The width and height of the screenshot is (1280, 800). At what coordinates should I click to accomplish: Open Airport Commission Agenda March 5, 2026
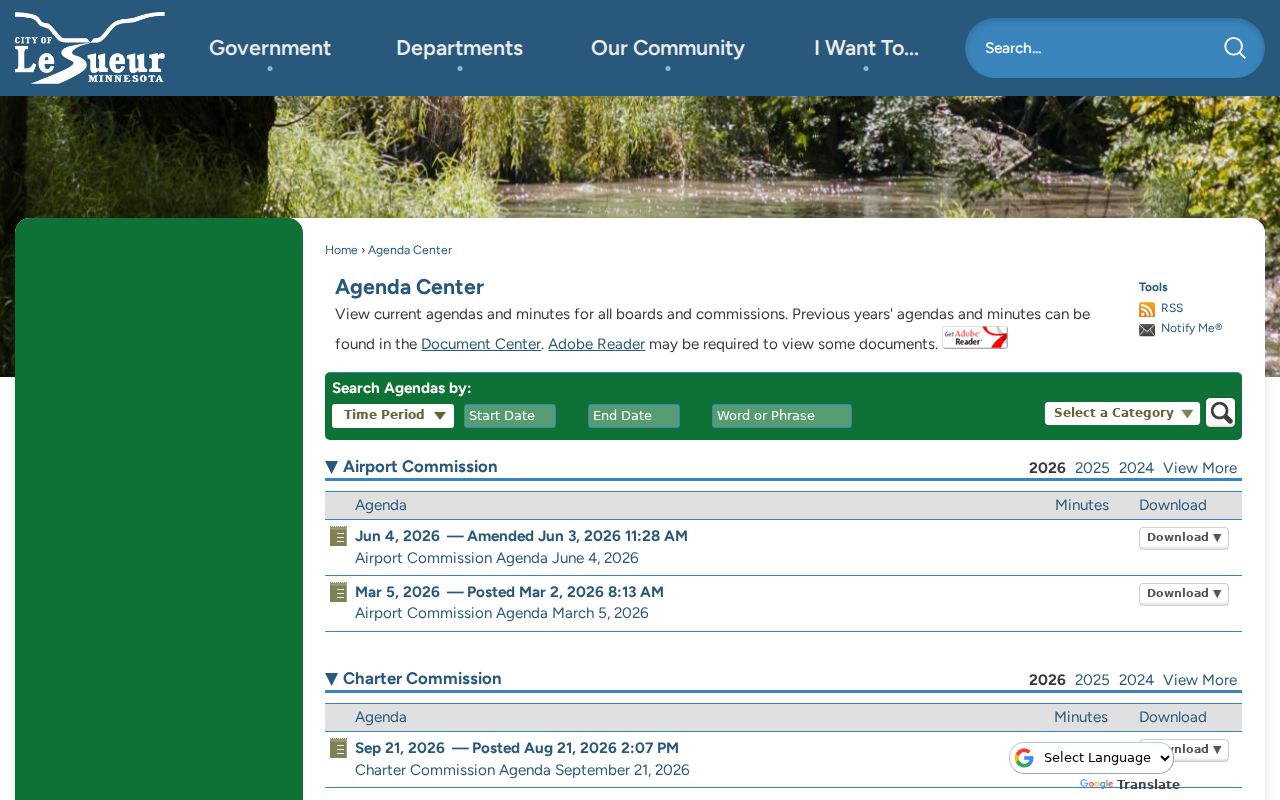[502, 613]
